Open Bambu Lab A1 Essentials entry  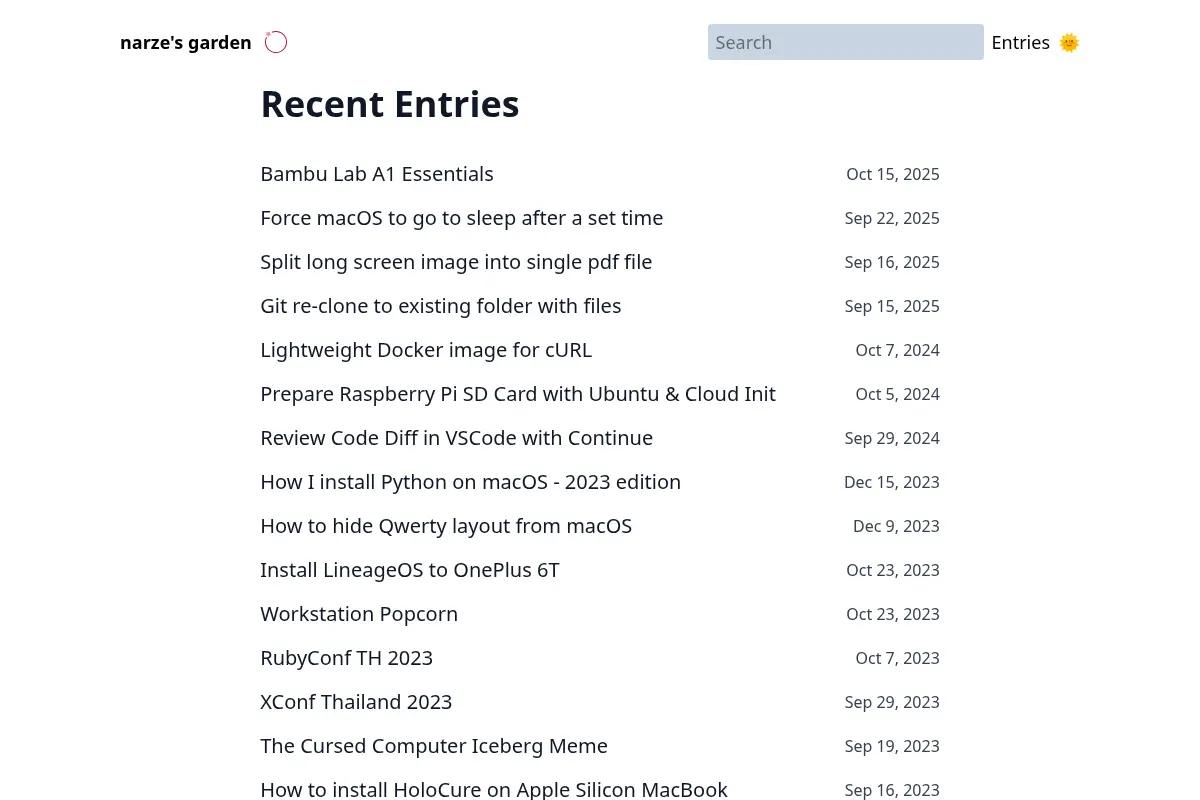point(377,174)
